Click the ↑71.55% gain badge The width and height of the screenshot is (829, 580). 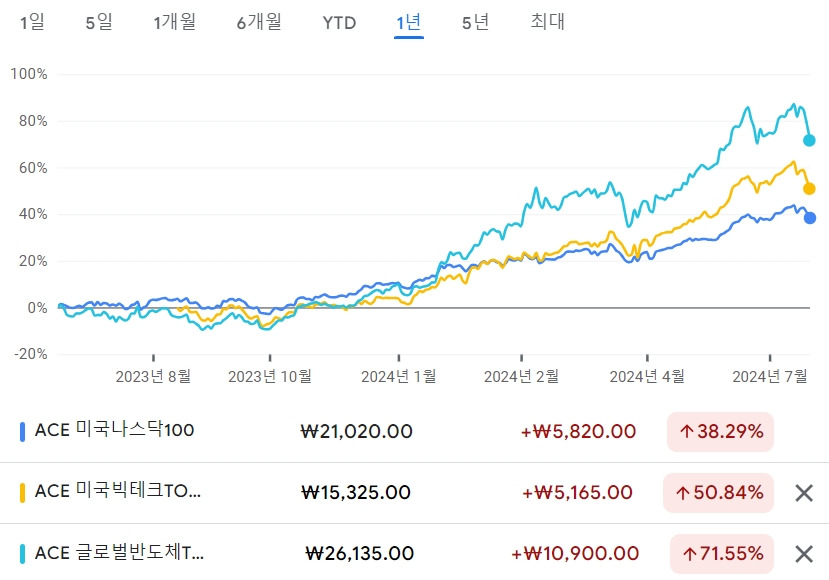point(718,553)
